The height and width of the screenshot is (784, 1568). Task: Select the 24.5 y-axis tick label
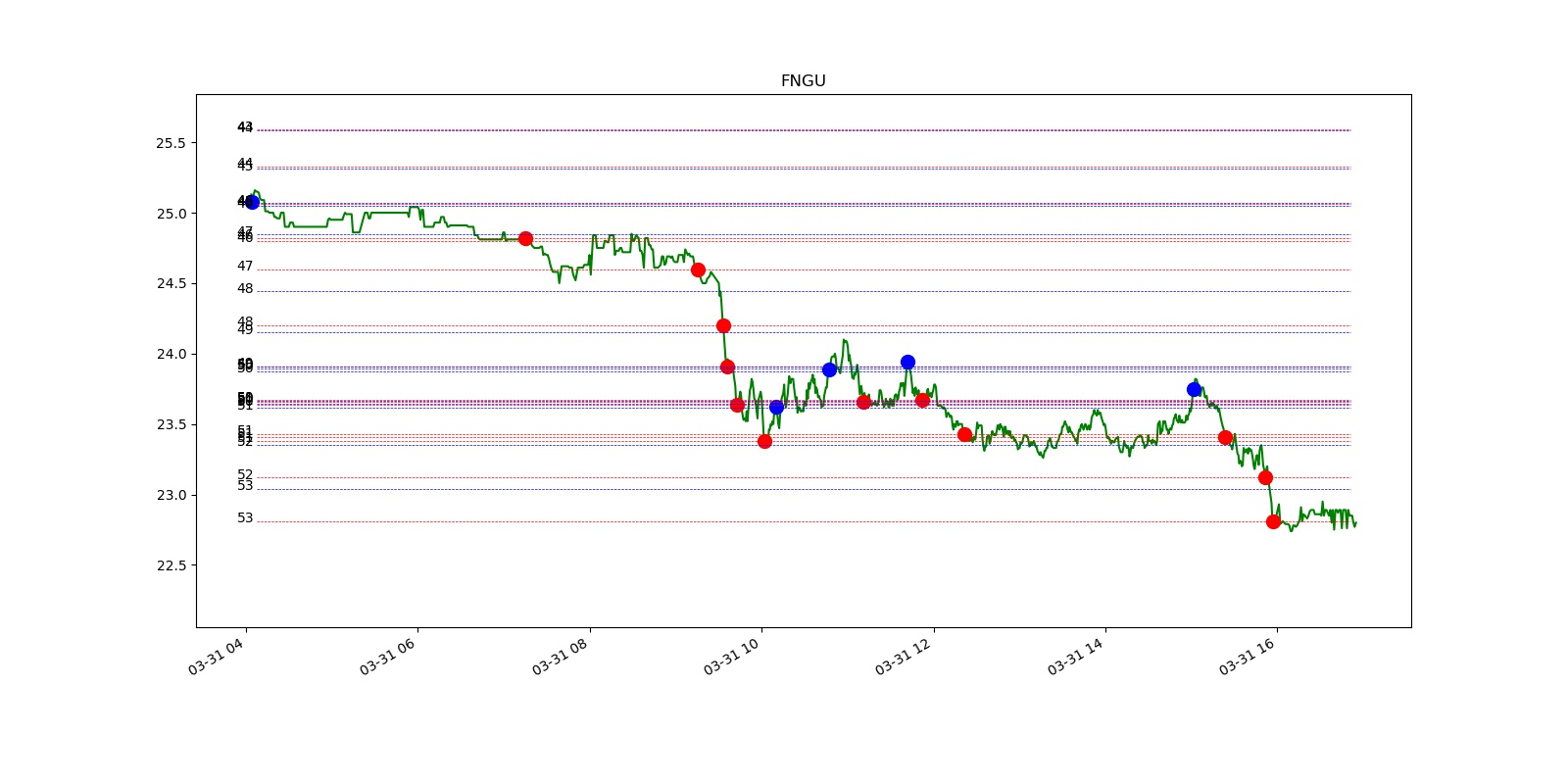pyautogui.click(x=171, y=284)
